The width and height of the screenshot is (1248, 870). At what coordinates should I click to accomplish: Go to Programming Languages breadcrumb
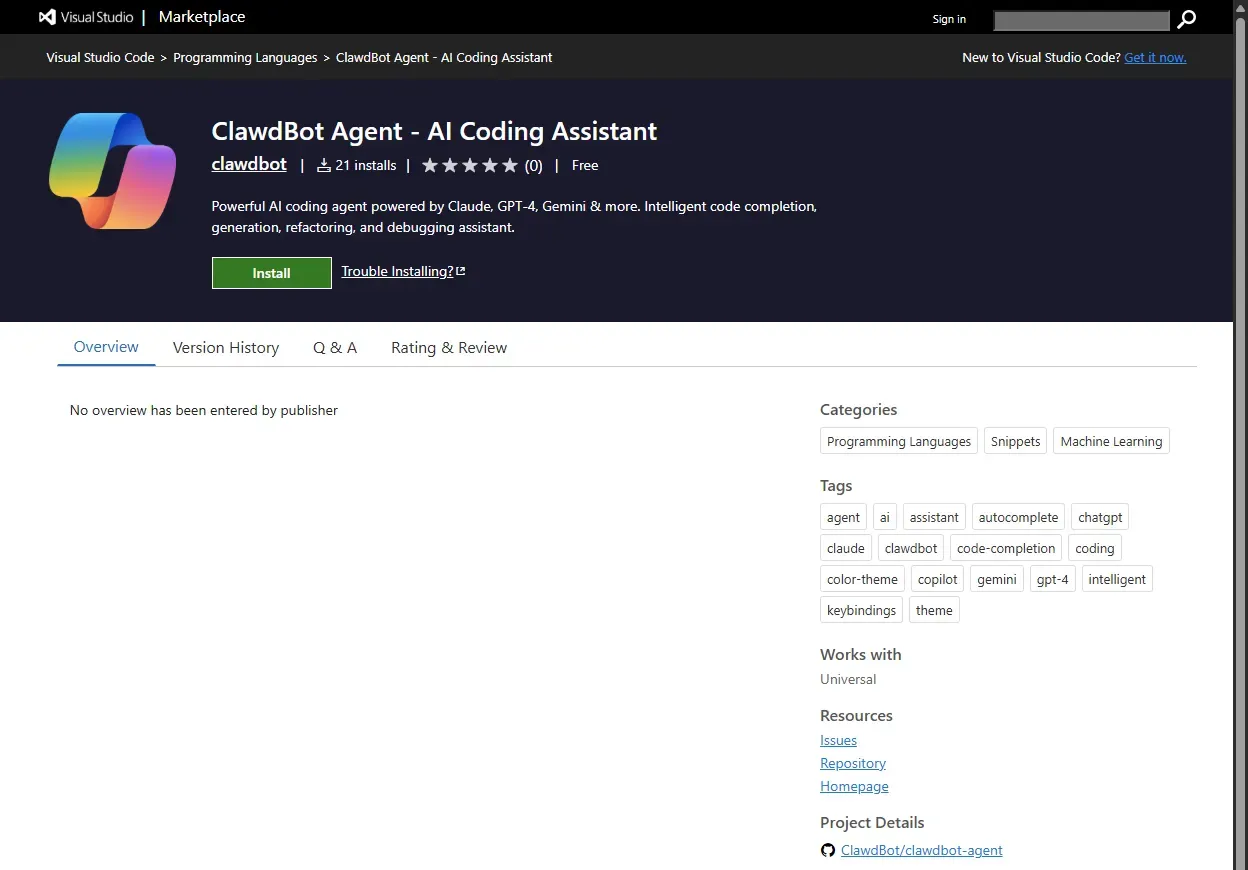[x=245, y=58]
